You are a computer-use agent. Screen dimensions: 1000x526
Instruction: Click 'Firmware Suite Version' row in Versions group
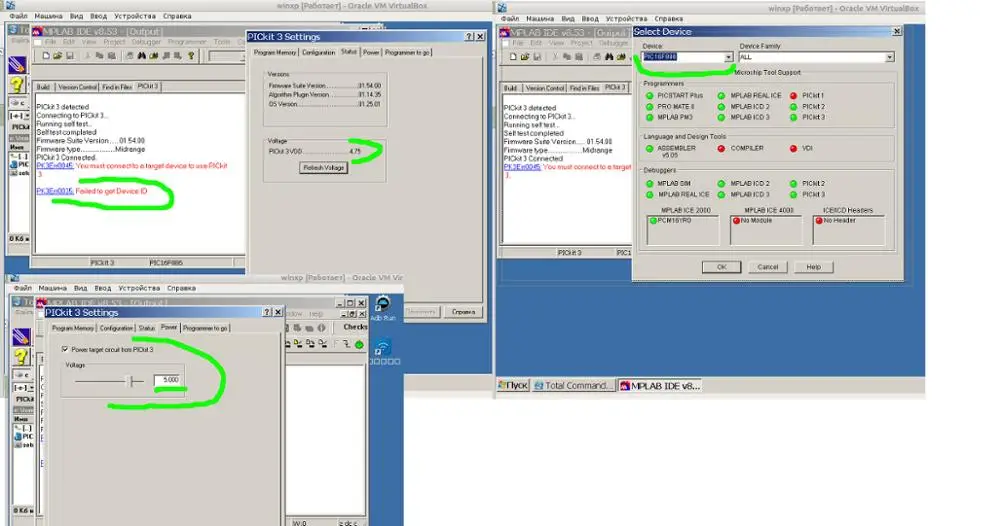325,85
